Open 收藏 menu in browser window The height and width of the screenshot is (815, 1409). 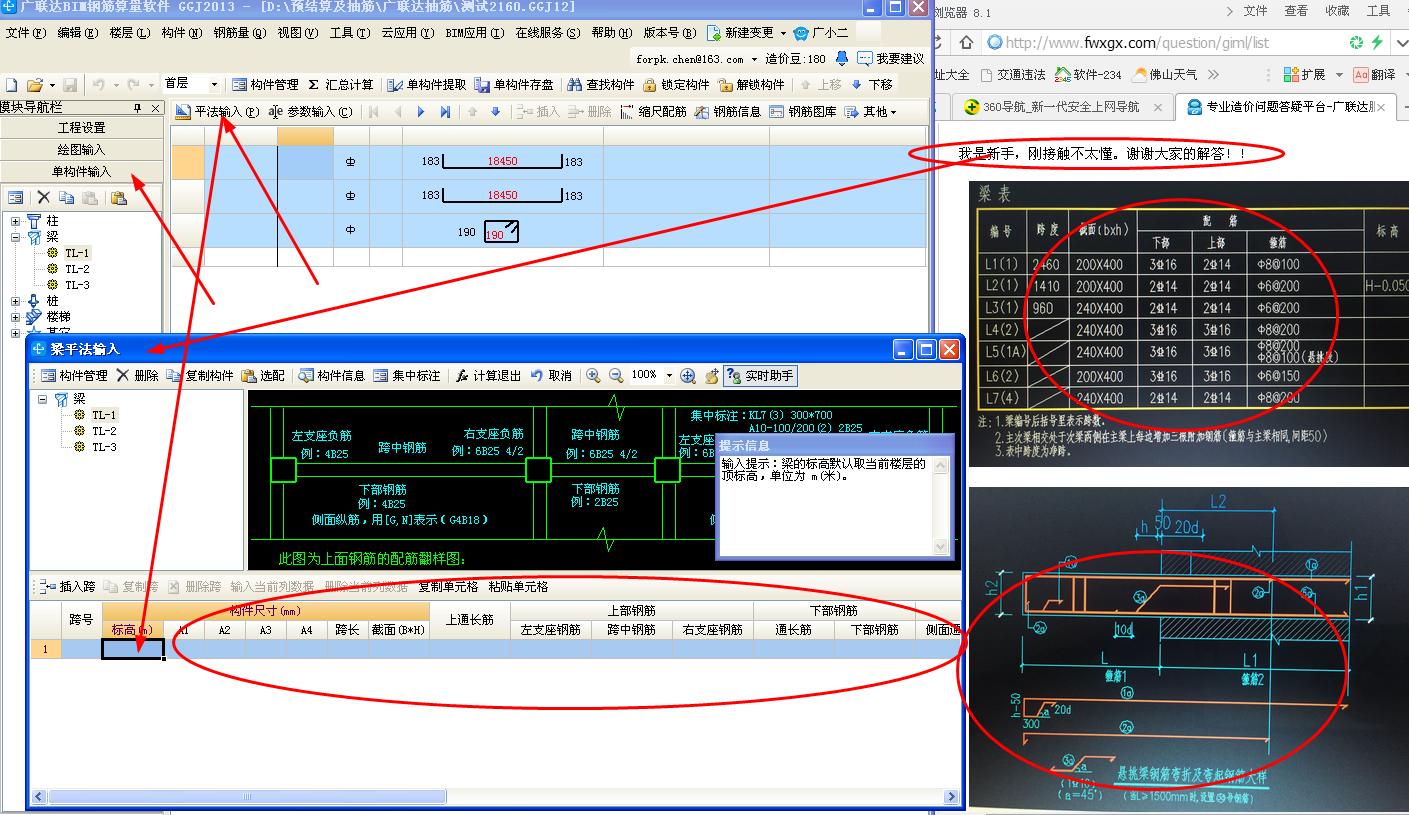(1337, 11)
